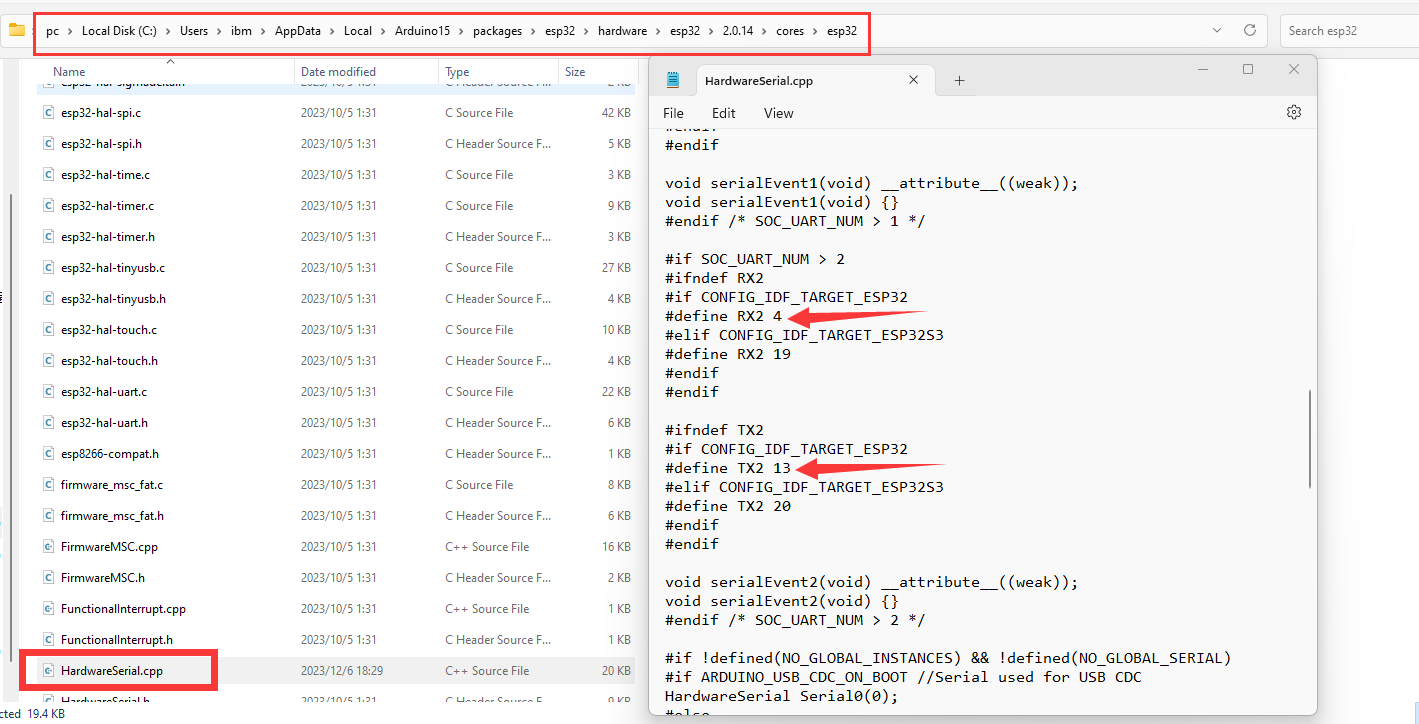This screenshot has height=724, width=1419.
Task: Open the View menu in Notepad
Action: pos(778,113)
